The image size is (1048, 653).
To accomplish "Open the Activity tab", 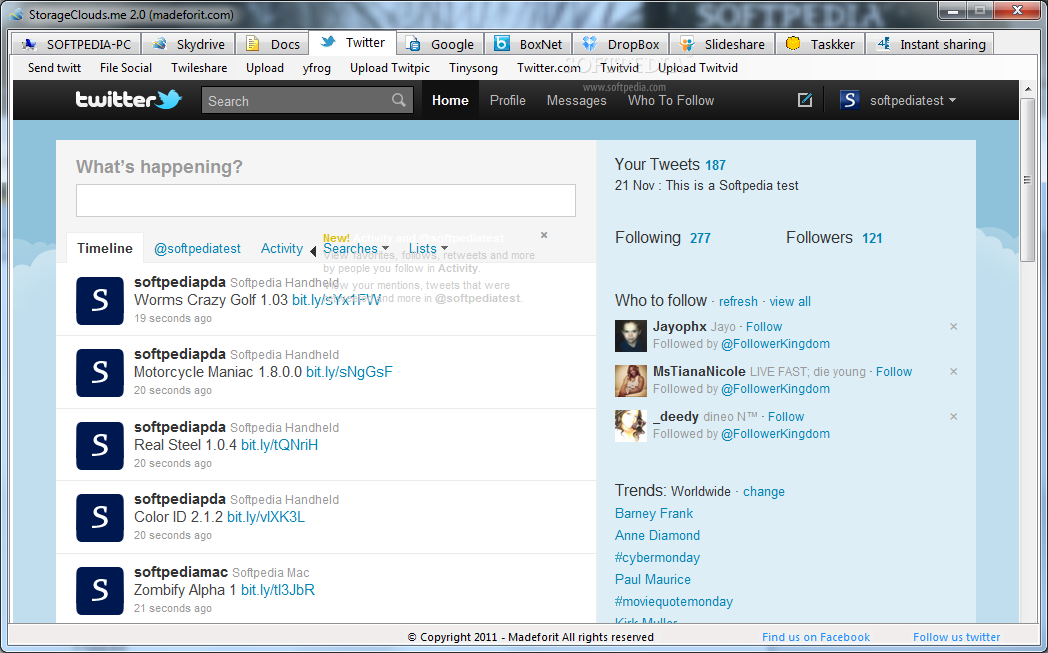I will tap(281, 249).
